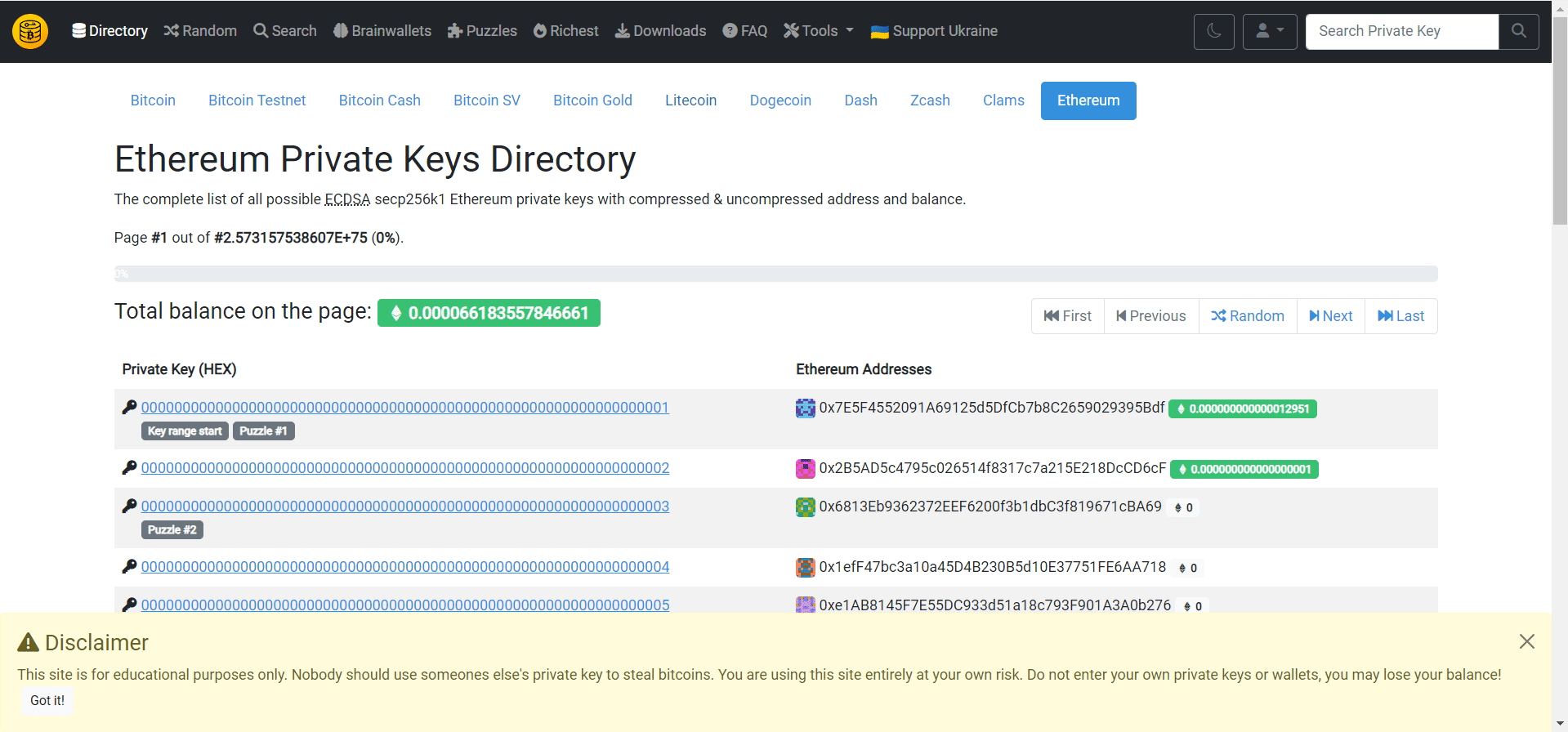Click the search magnifier button
The height and width of the screenshot is (732, 1568).
pos(1518,32)
